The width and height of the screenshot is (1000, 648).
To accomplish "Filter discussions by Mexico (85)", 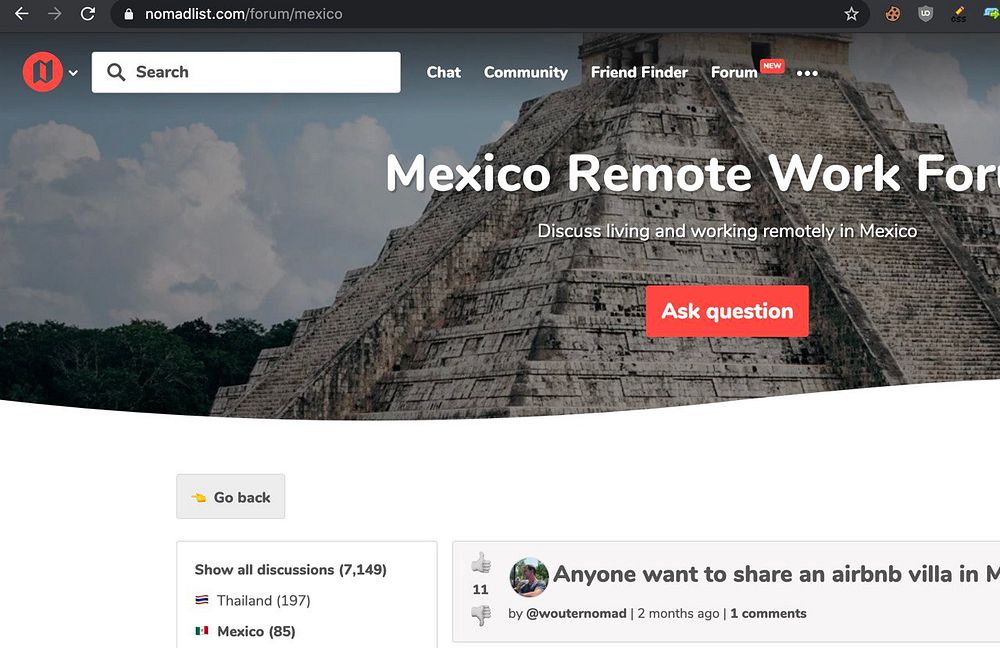I will click(x=246, y=631).
